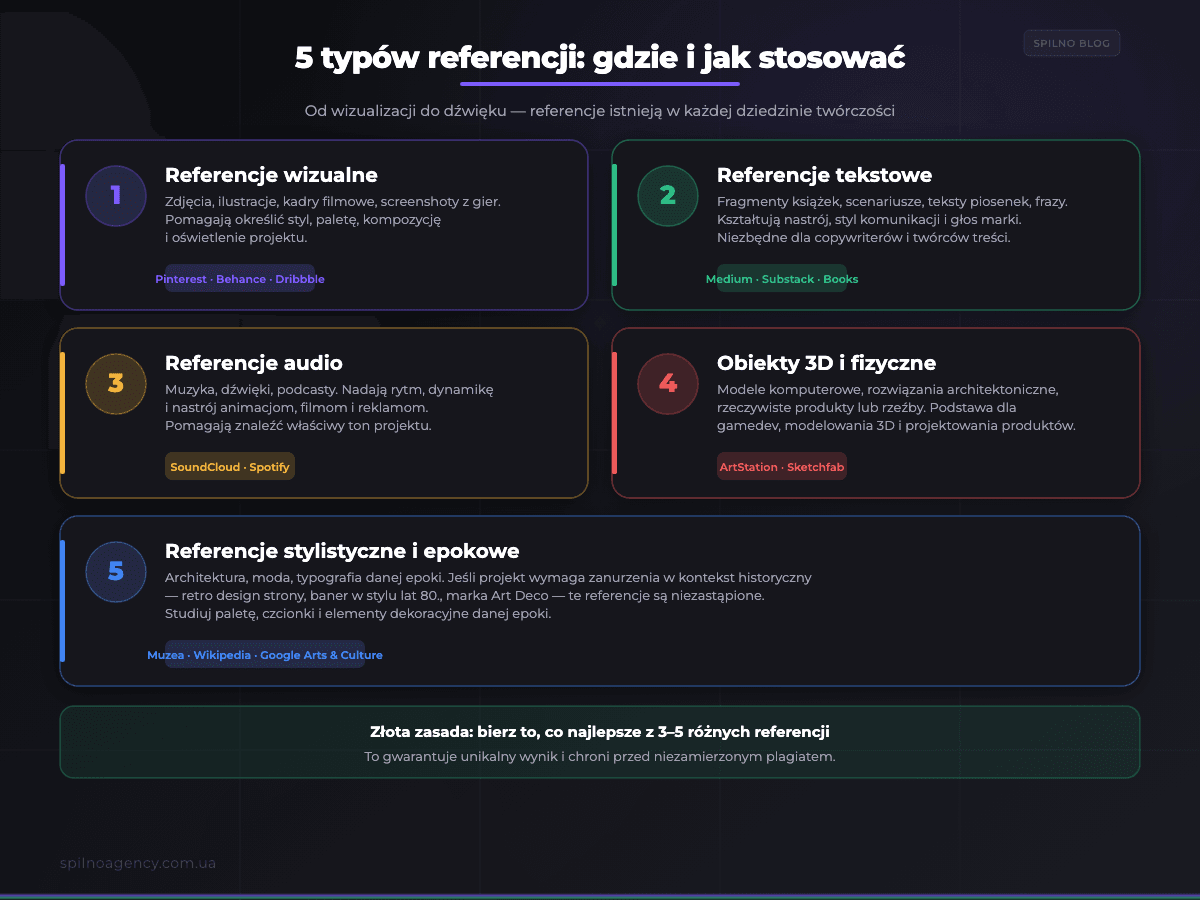The width and height of the screenshot is (1200, 900).
Task: Click the Pinterest · Behance · Dribbble tag
Action: point(240,279)
